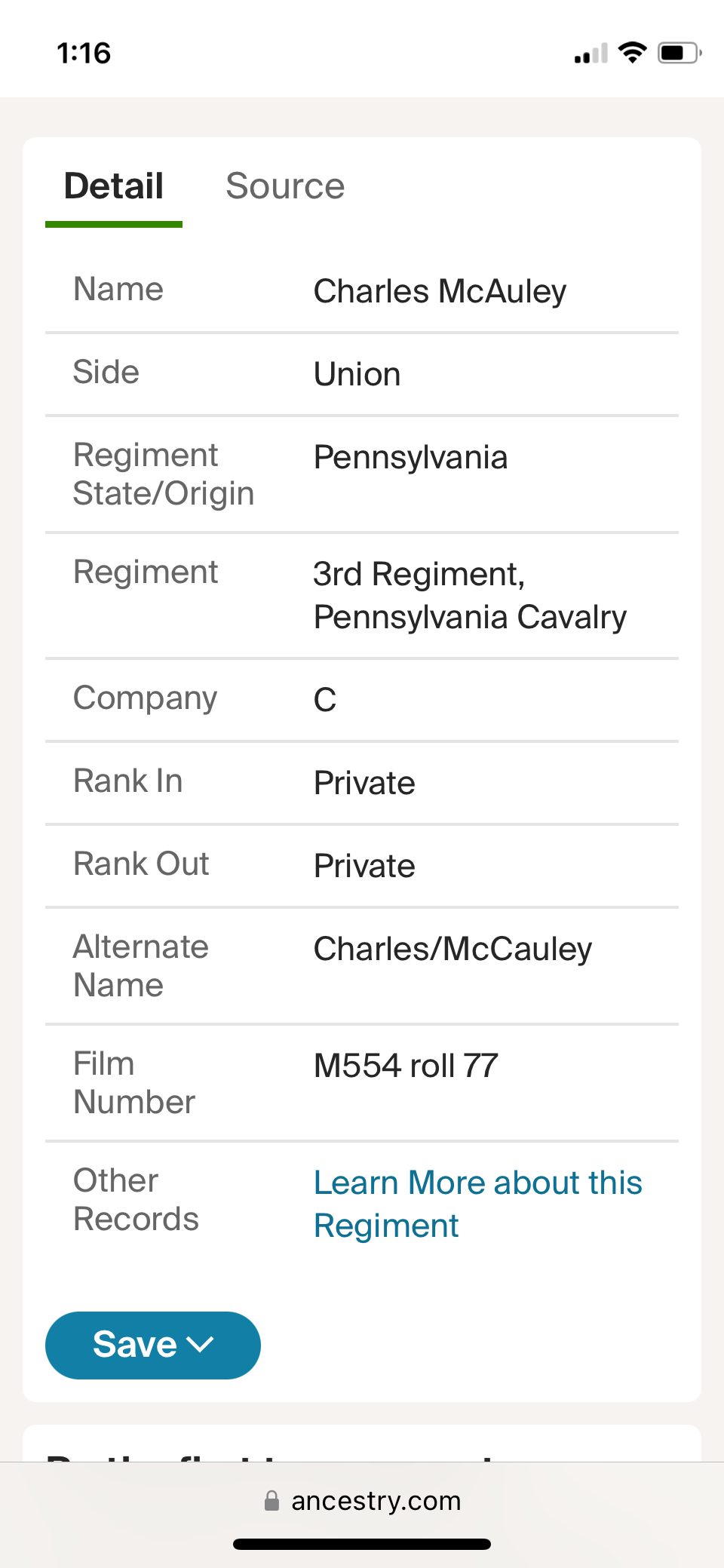Tap the ancestry.com address bar text
The width and height of the screenshot is (724, 1568).
click(376, 1501)
